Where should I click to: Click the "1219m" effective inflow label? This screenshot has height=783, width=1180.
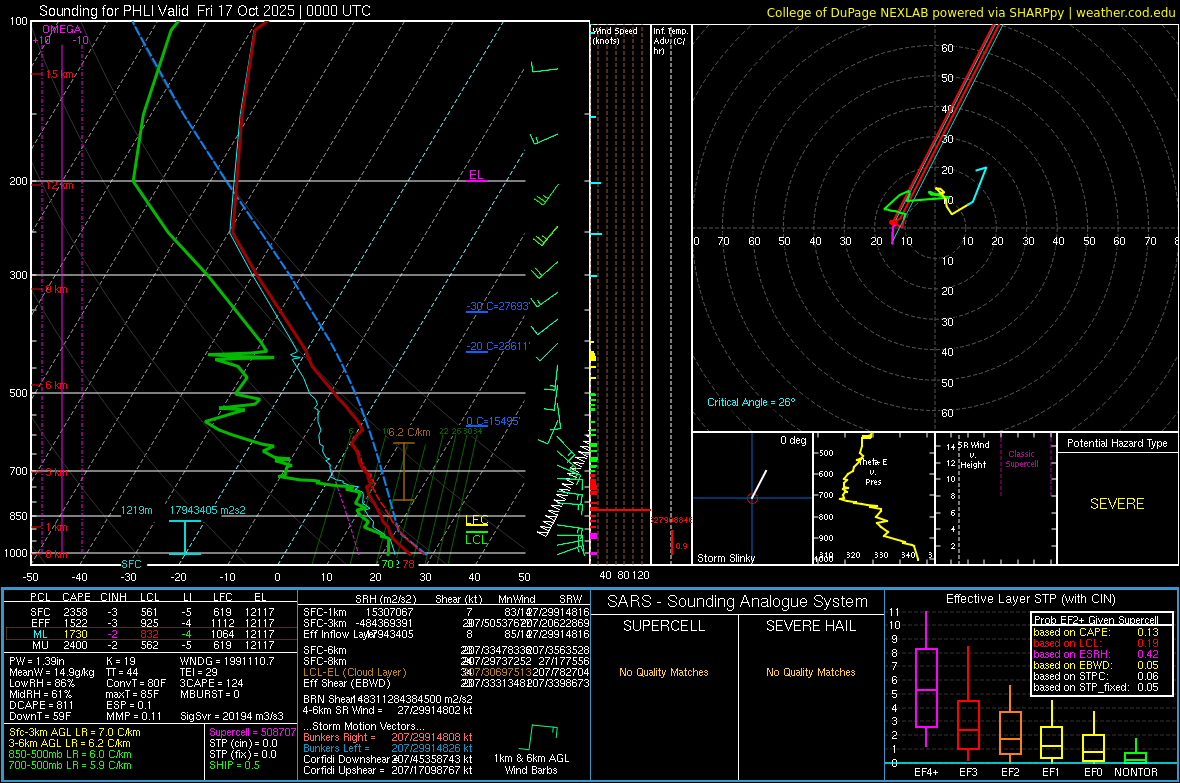[136, 510]
